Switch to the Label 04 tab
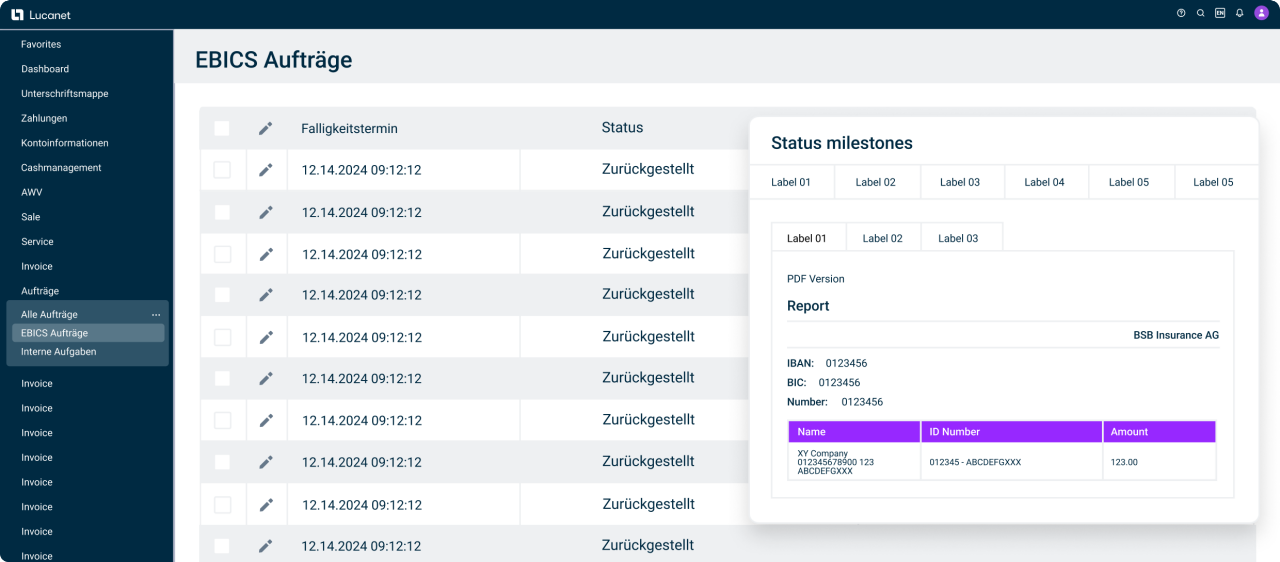 [1044, 182]
